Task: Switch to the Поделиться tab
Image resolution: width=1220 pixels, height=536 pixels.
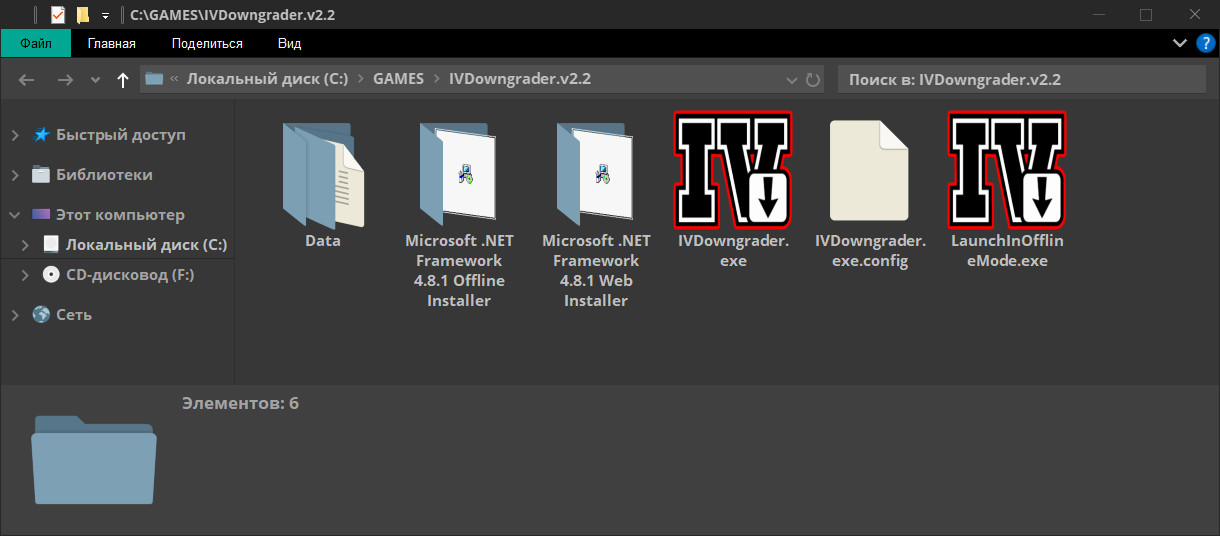Action: click(207, 43)
